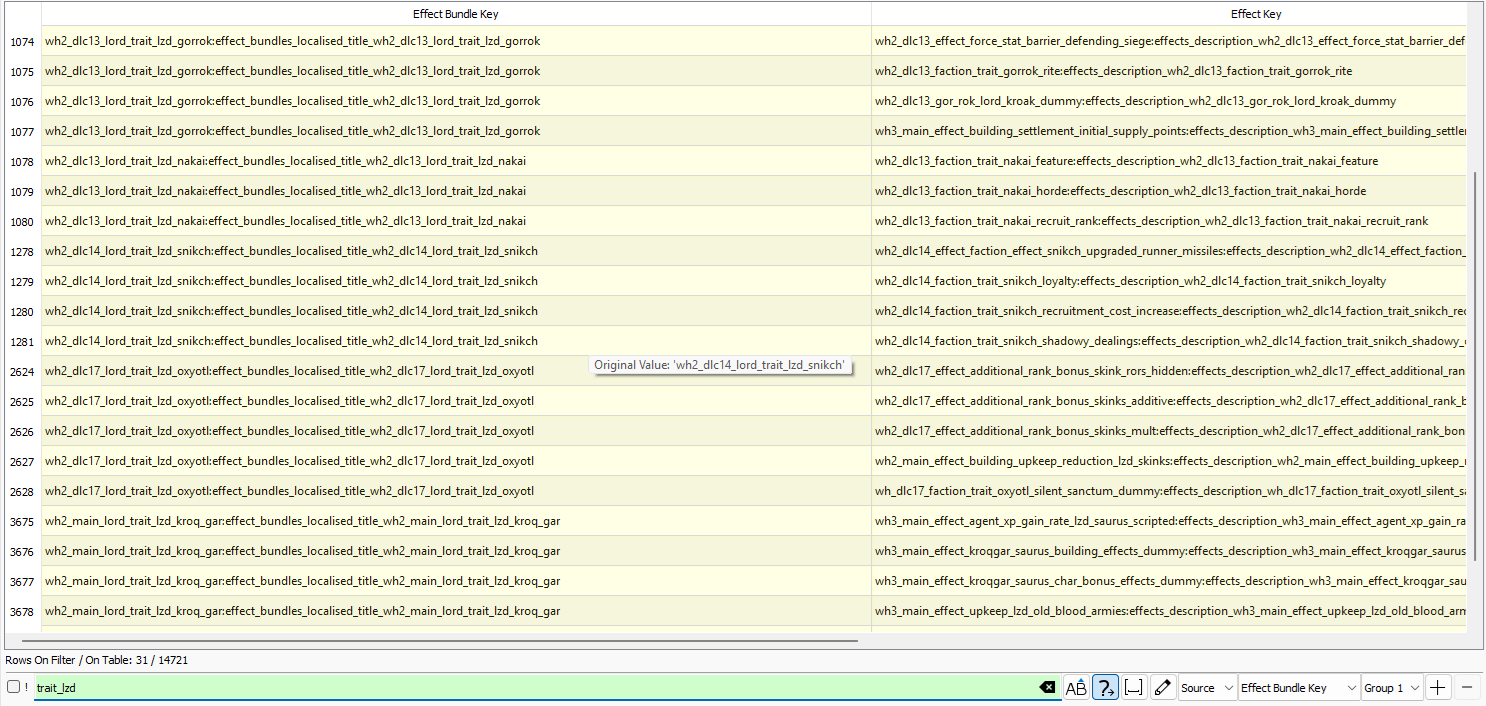Clear the trait_lzd filter text
The height and width of the screenshot is (706, 1486).
click(x=1047, y=688)
